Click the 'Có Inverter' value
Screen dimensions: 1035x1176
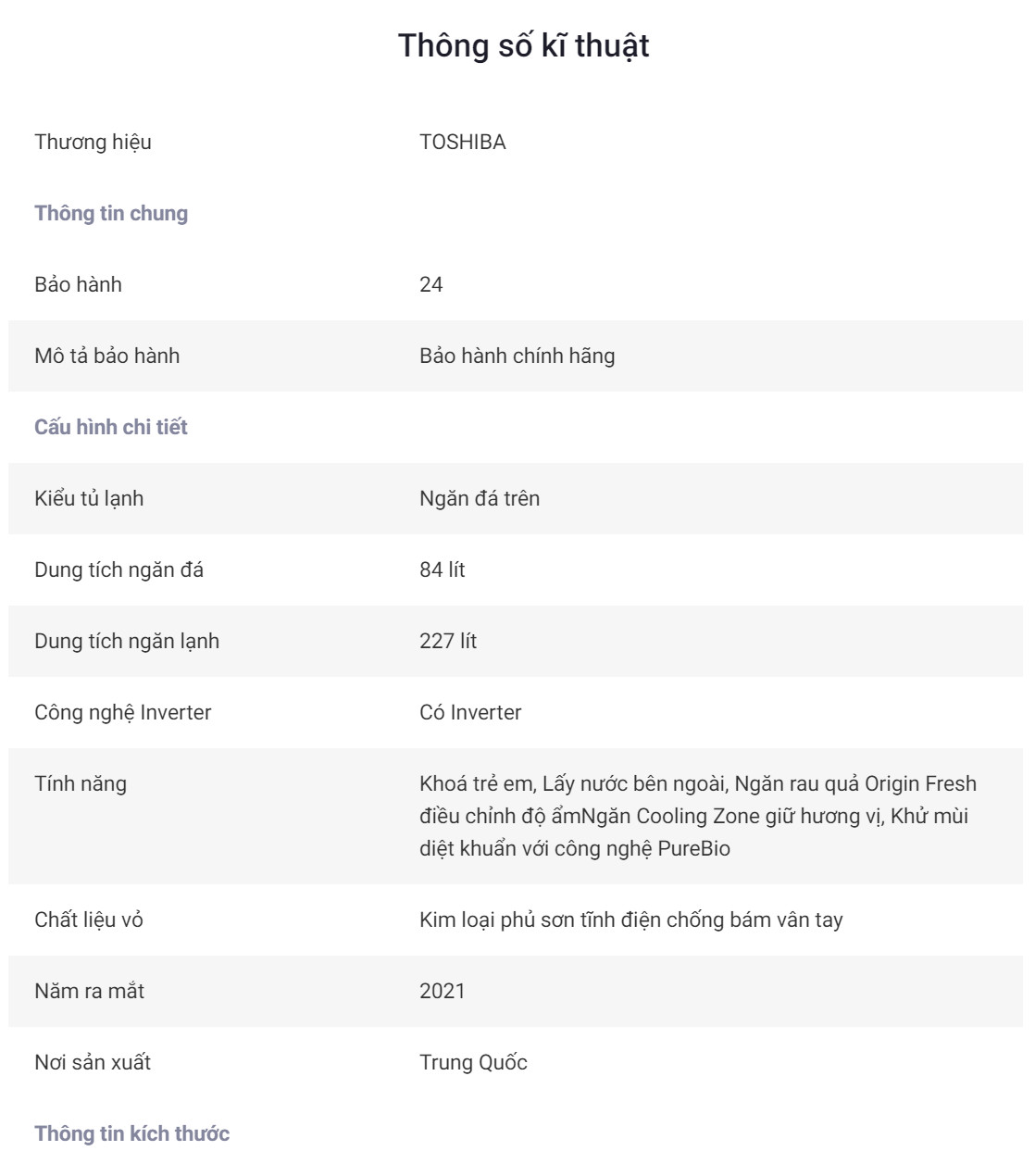[470, 712]
